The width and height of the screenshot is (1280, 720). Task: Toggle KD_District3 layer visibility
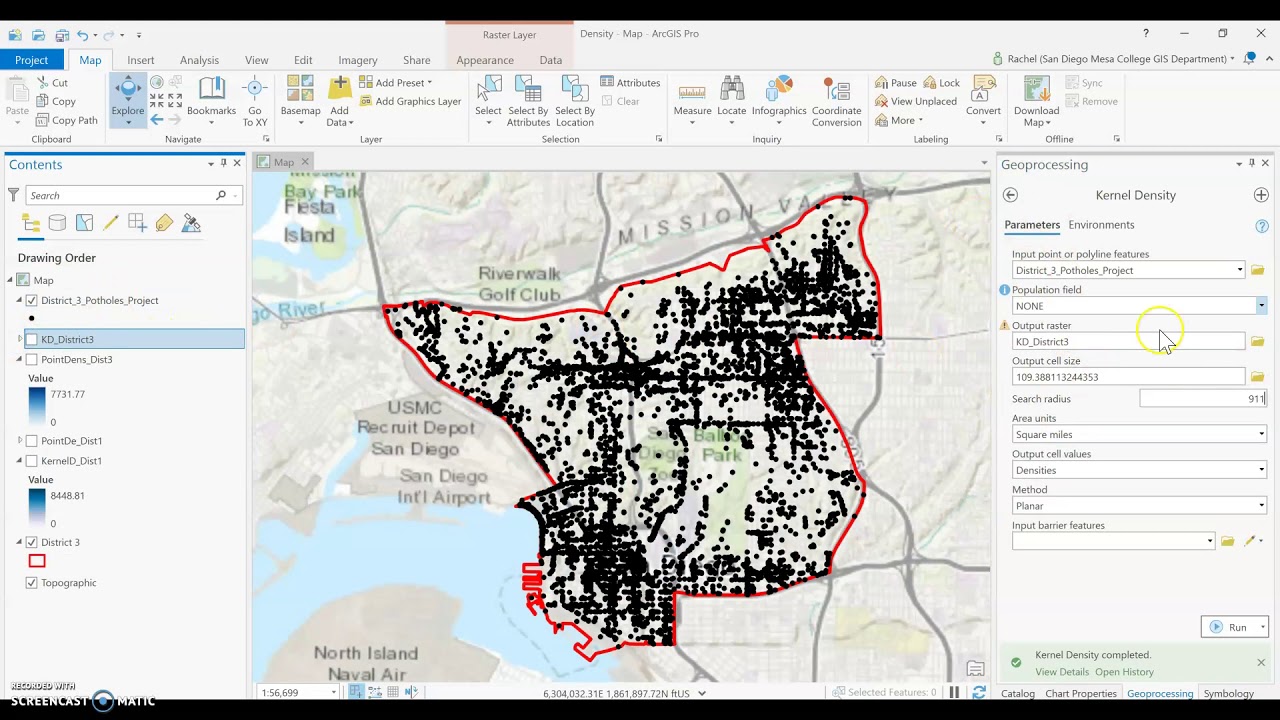pyautogui.click(x=32, y=340)
